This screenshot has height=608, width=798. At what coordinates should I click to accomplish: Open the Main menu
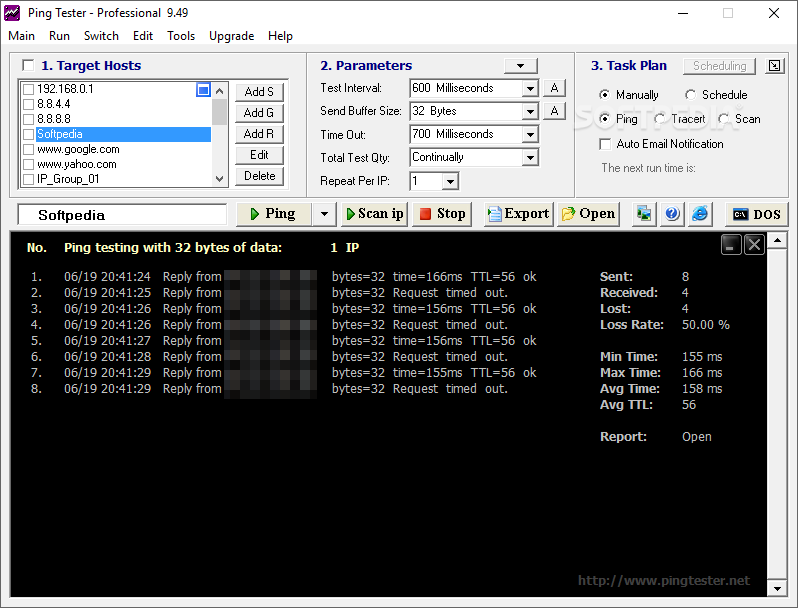point(21,36)
